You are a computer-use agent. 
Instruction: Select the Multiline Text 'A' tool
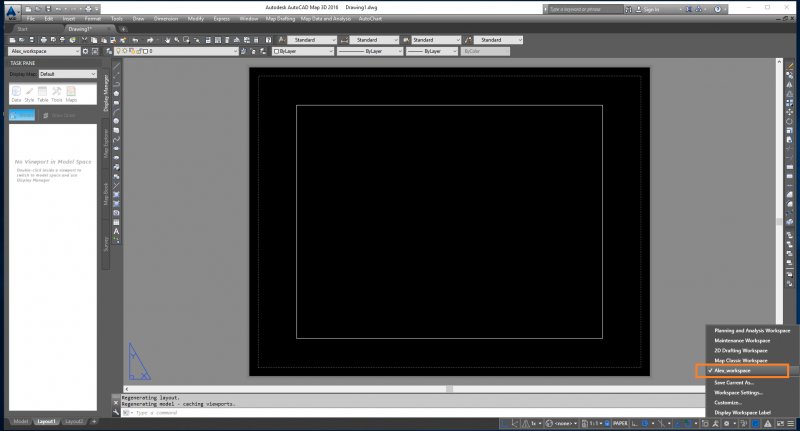116,232
